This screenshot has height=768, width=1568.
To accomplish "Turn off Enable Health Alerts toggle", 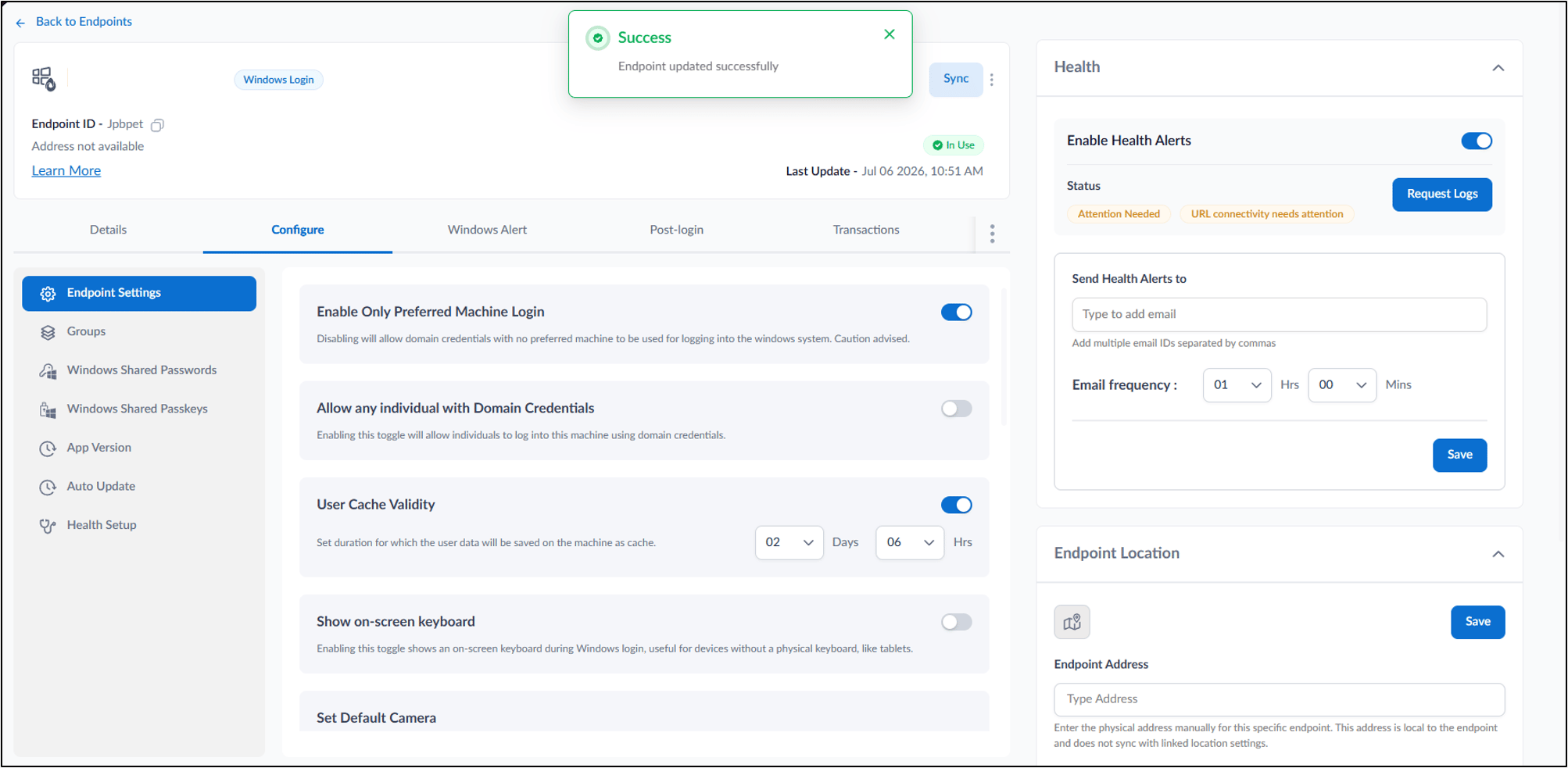I will [1477, 141].
